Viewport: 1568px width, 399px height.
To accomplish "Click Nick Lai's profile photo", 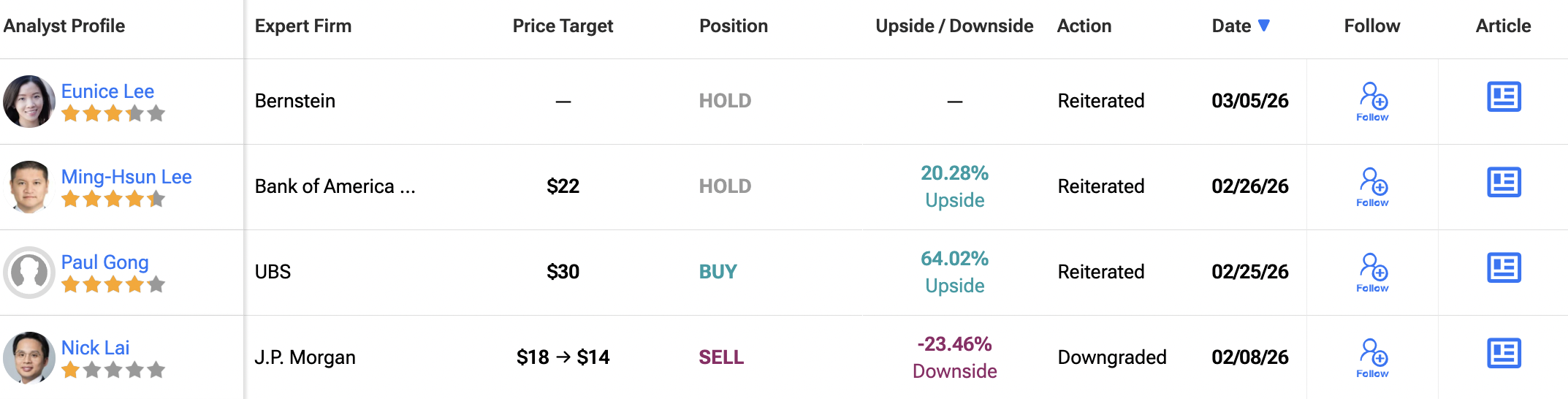I will 29,358.
